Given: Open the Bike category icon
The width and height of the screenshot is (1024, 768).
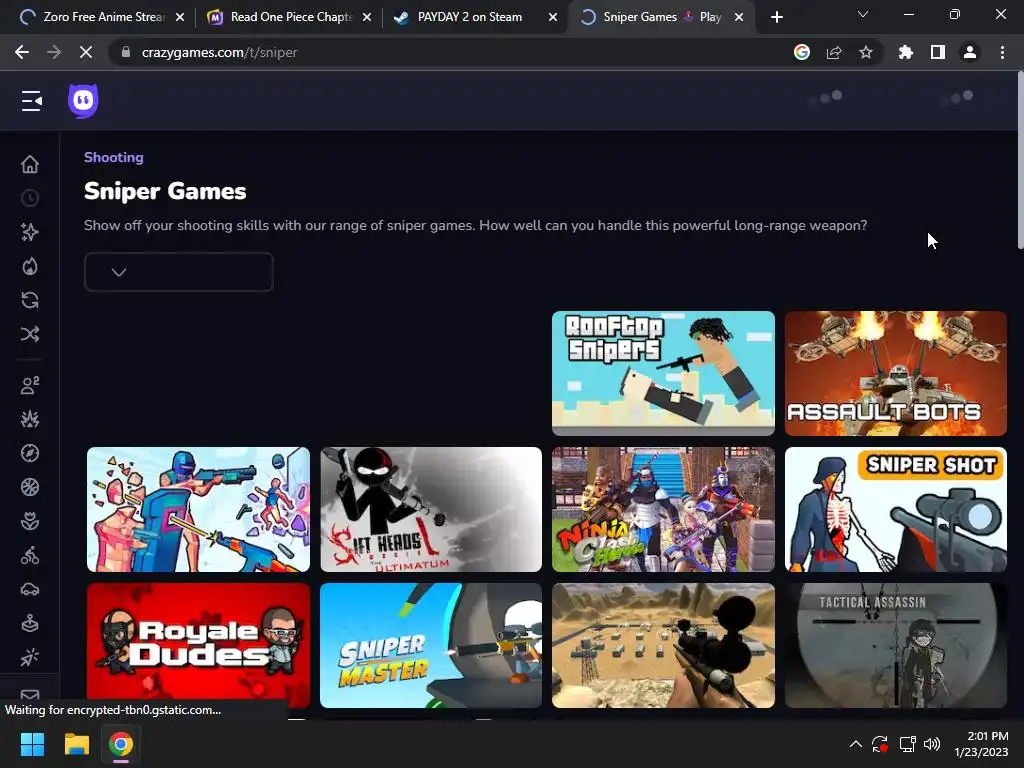Looking at the screenshot, I should click(x=29, y=555).
